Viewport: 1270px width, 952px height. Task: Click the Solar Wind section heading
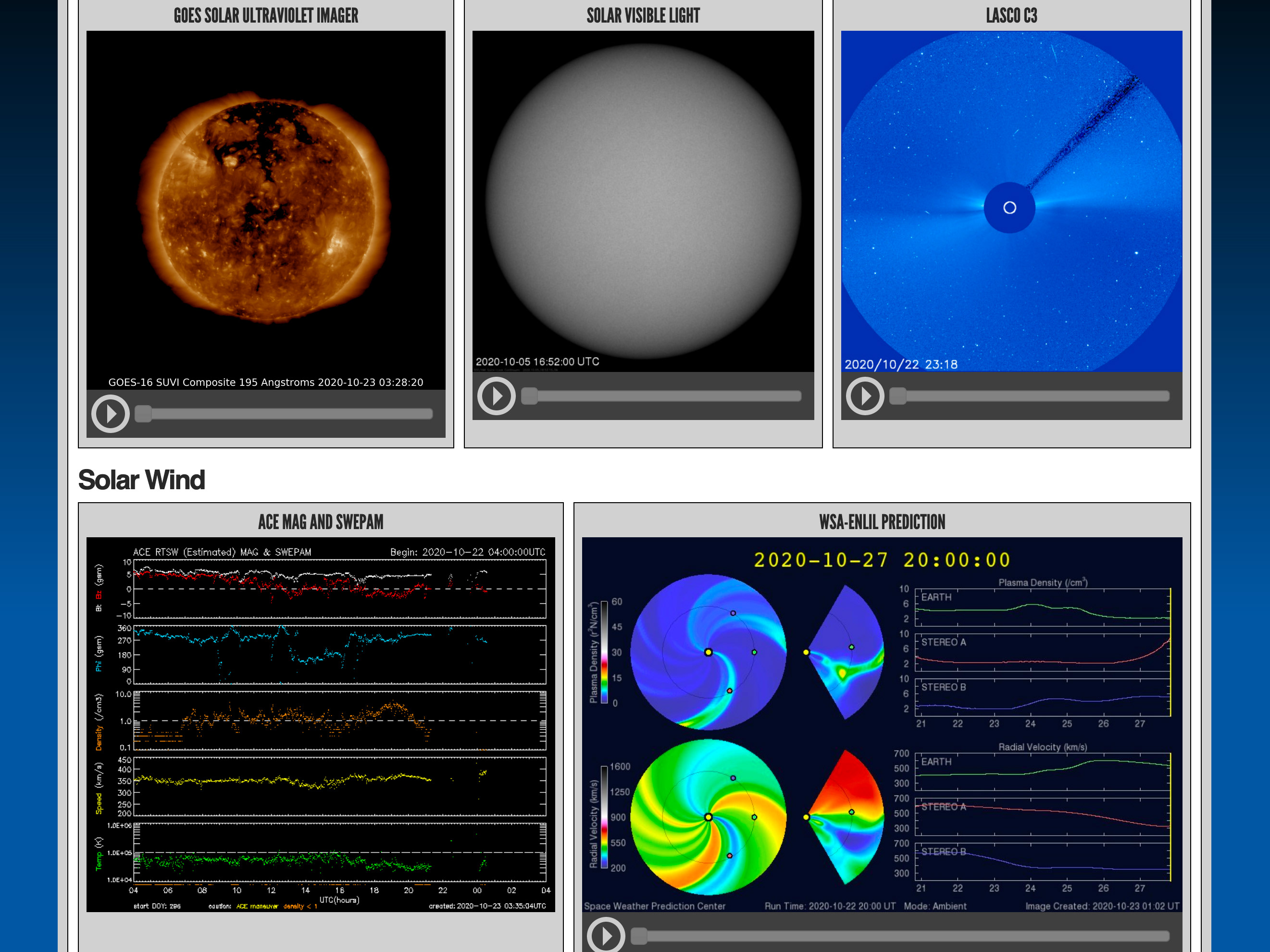click(x=141, y=480)
